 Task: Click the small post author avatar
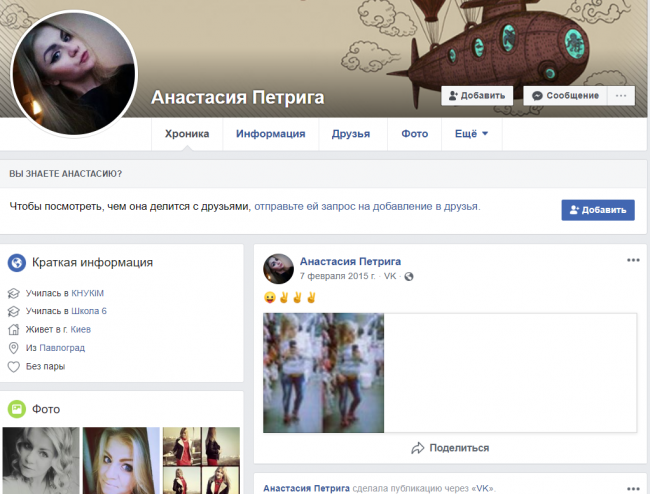coord(278,268)
